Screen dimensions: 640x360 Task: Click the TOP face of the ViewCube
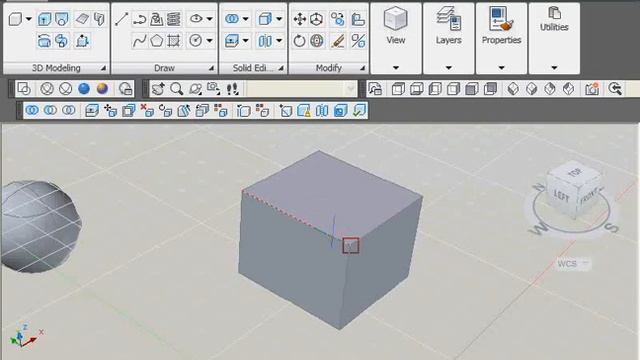coord(575,172)
